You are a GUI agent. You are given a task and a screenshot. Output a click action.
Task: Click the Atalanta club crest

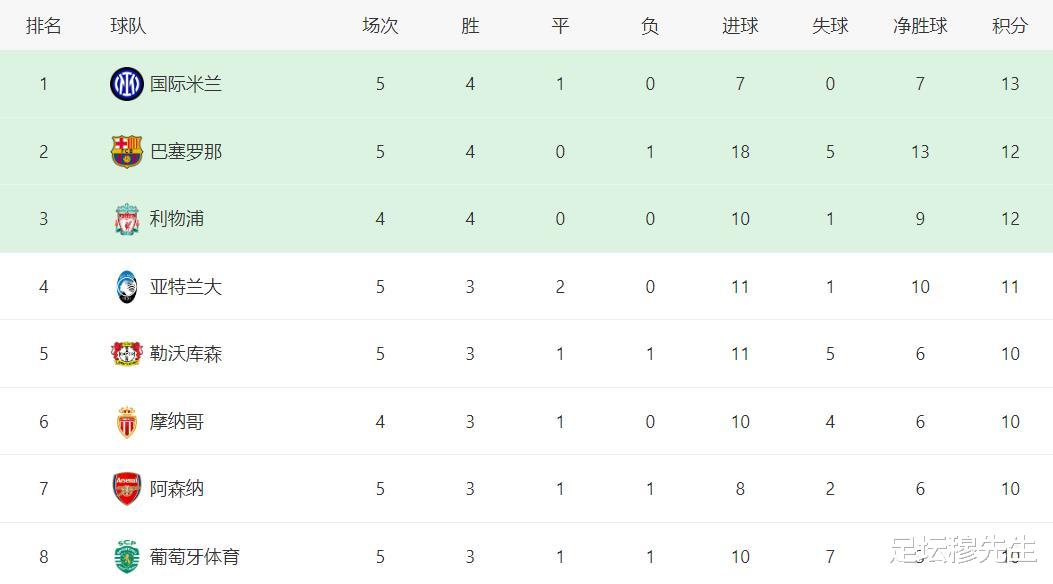click(x=126, y=287)
